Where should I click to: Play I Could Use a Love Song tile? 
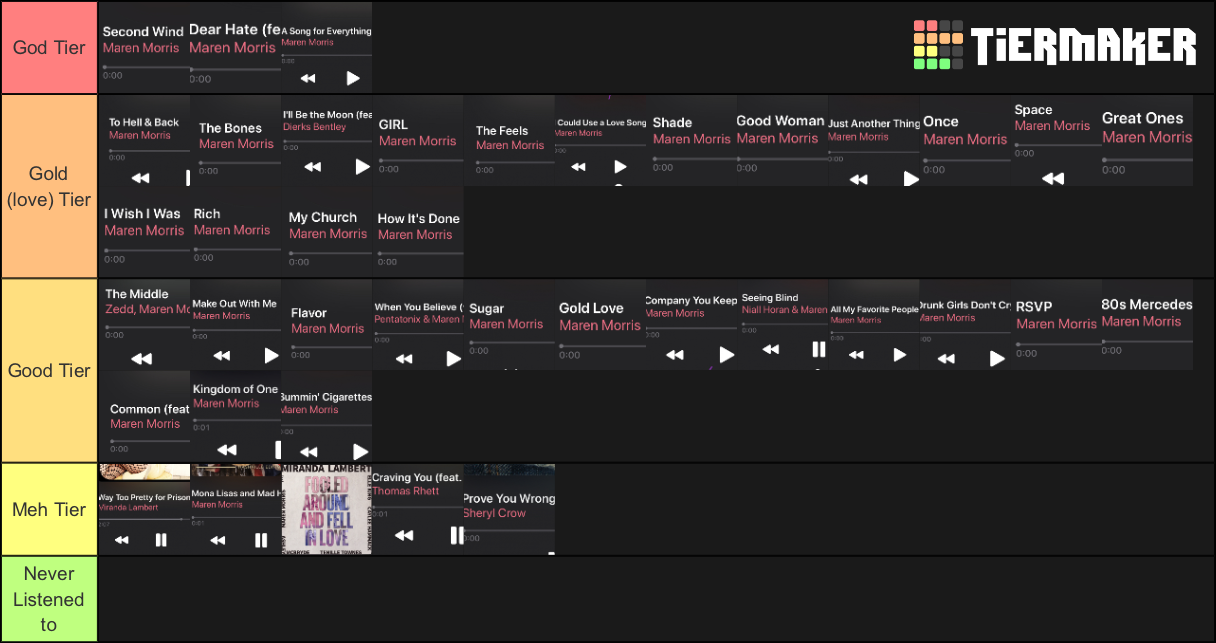click(x=620, y=167)
